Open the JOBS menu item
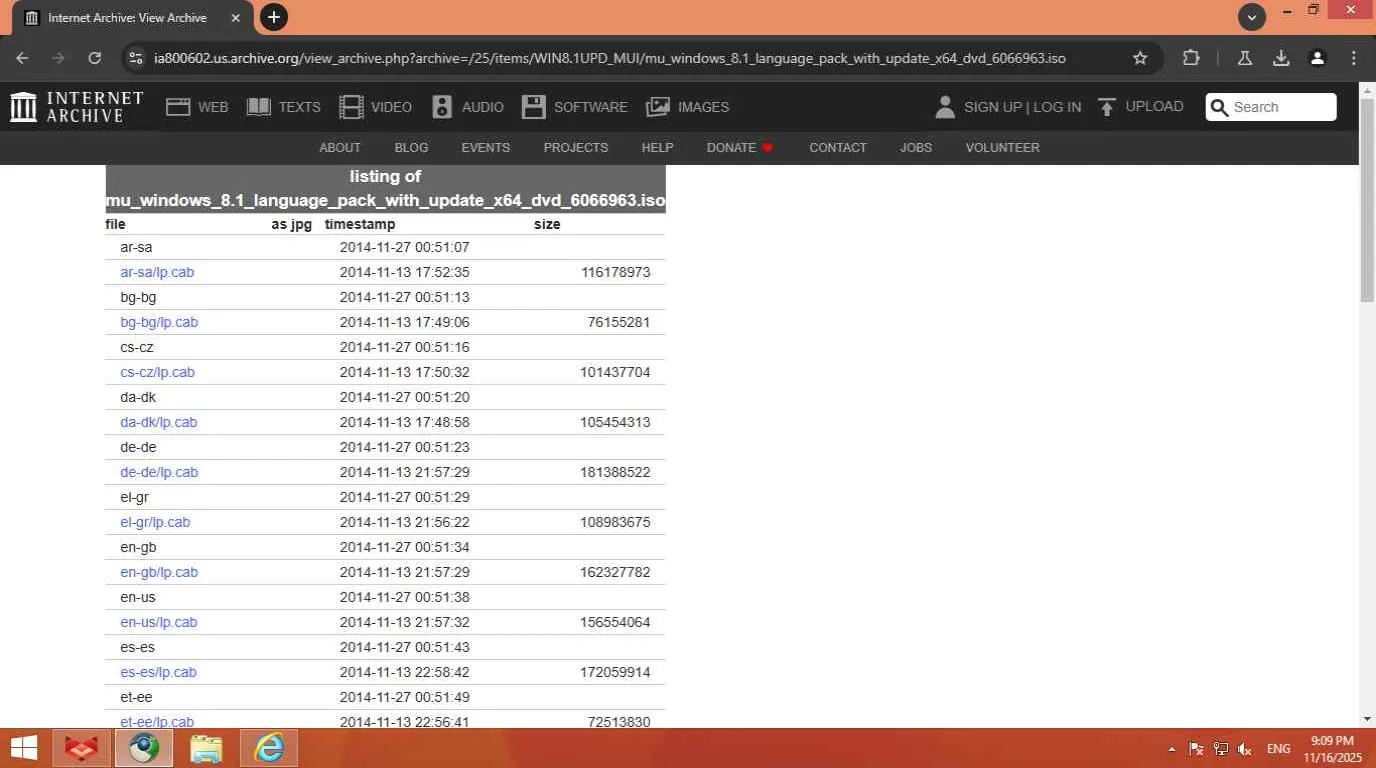This screenshot has width=1376, height=768. tap(916, 147)
